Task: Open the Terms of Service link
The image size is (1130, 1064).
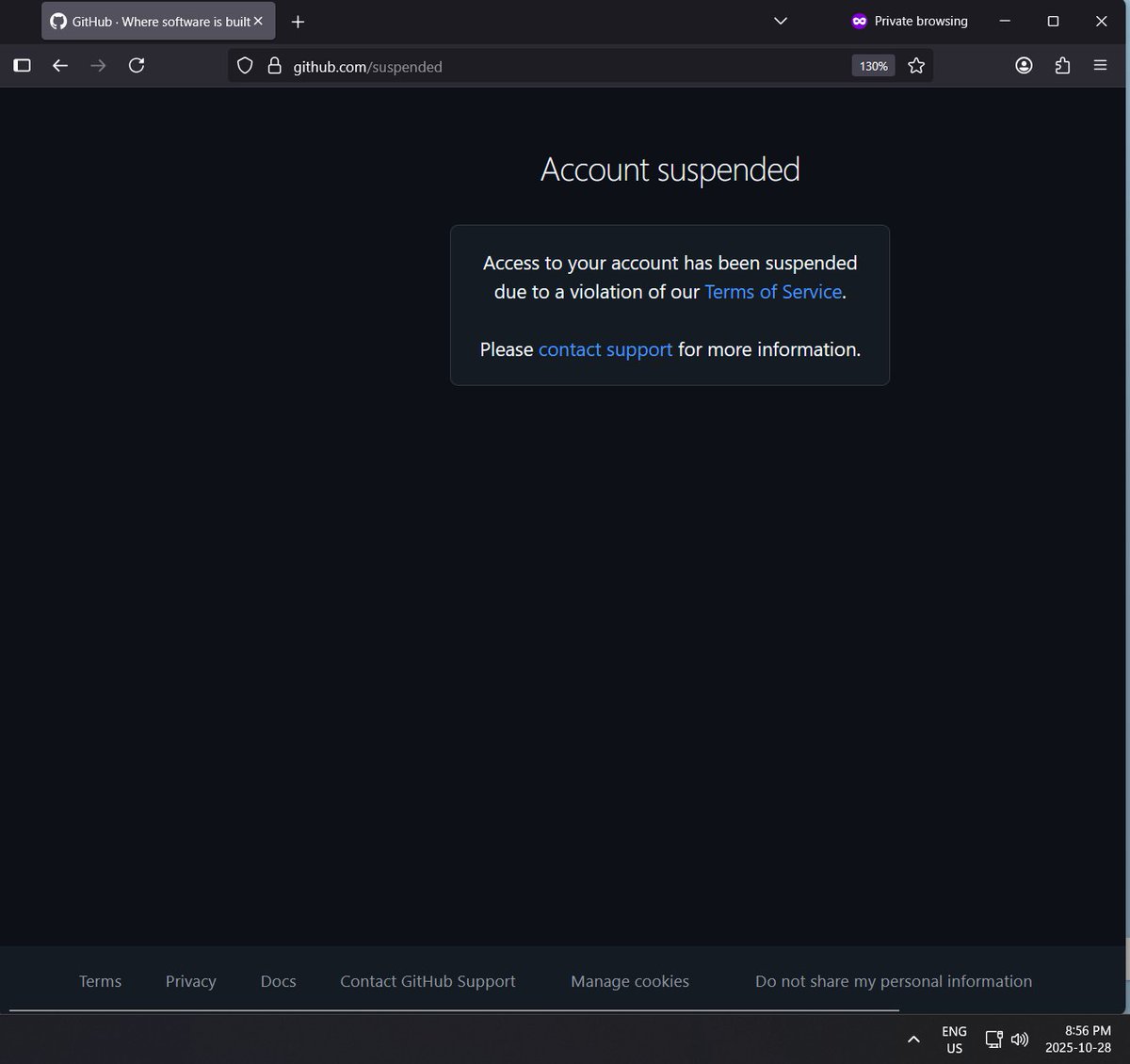Action: click(x=773, y=292)
